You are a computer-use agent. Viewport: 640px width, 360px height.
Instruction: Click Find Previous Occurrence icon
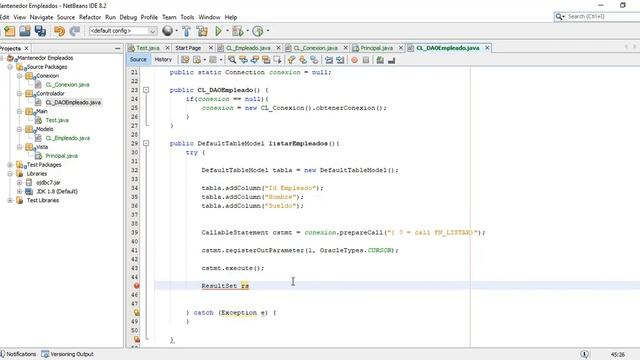(x=243, y=60)
